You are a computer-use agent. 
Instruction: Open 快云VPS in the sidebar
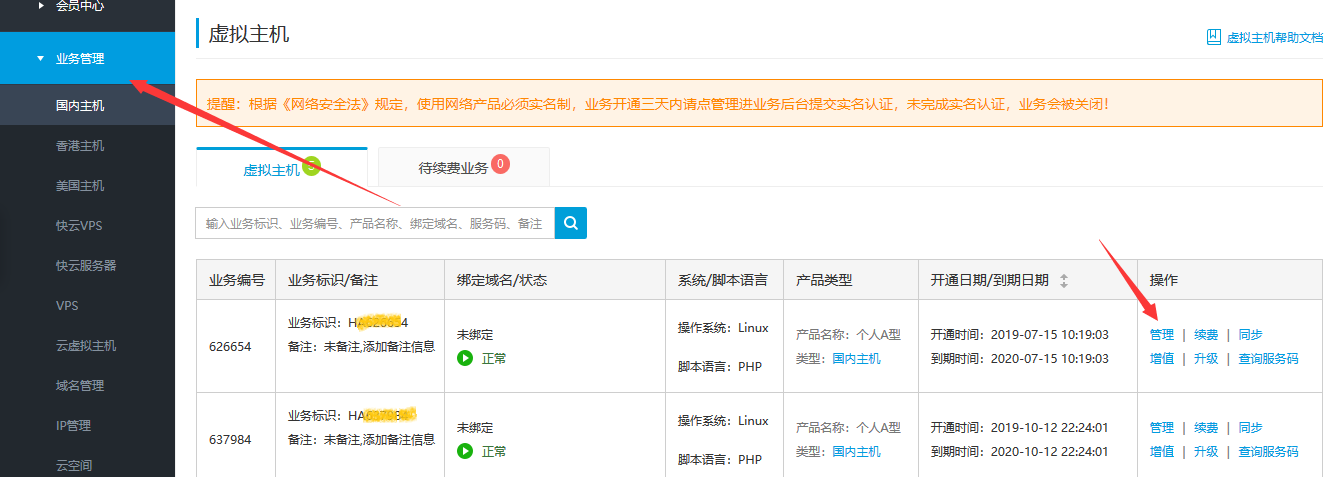tap(80, 226)
